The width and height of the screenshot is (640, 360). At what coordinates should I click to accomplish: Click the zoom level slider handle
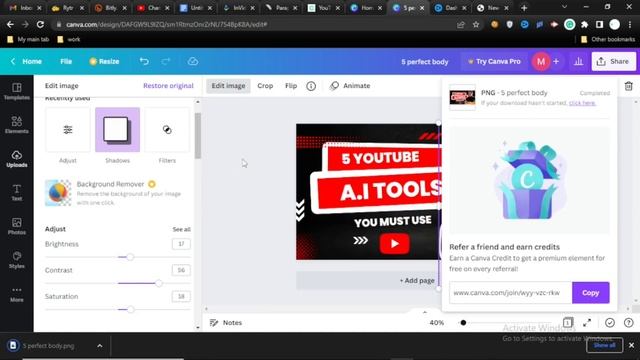(x=463, y=323)
